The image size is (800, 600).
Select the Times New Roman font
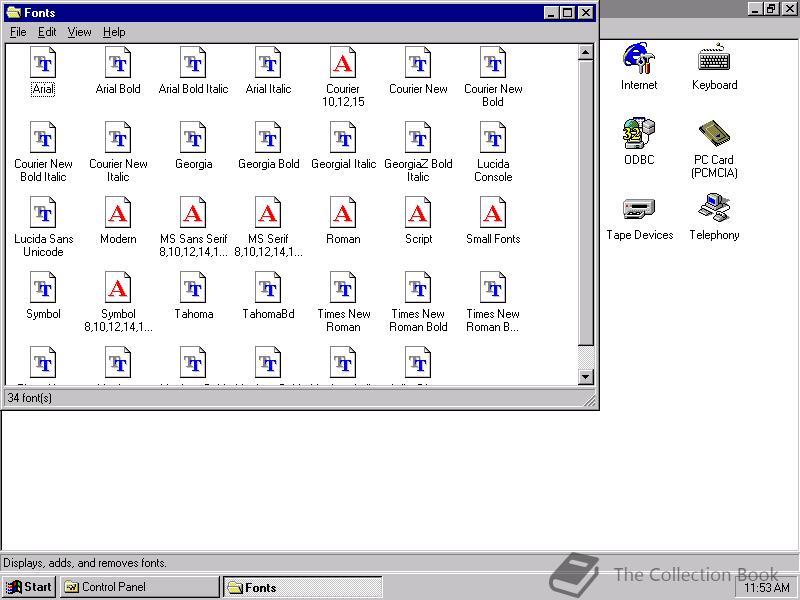tap(343, 288)
